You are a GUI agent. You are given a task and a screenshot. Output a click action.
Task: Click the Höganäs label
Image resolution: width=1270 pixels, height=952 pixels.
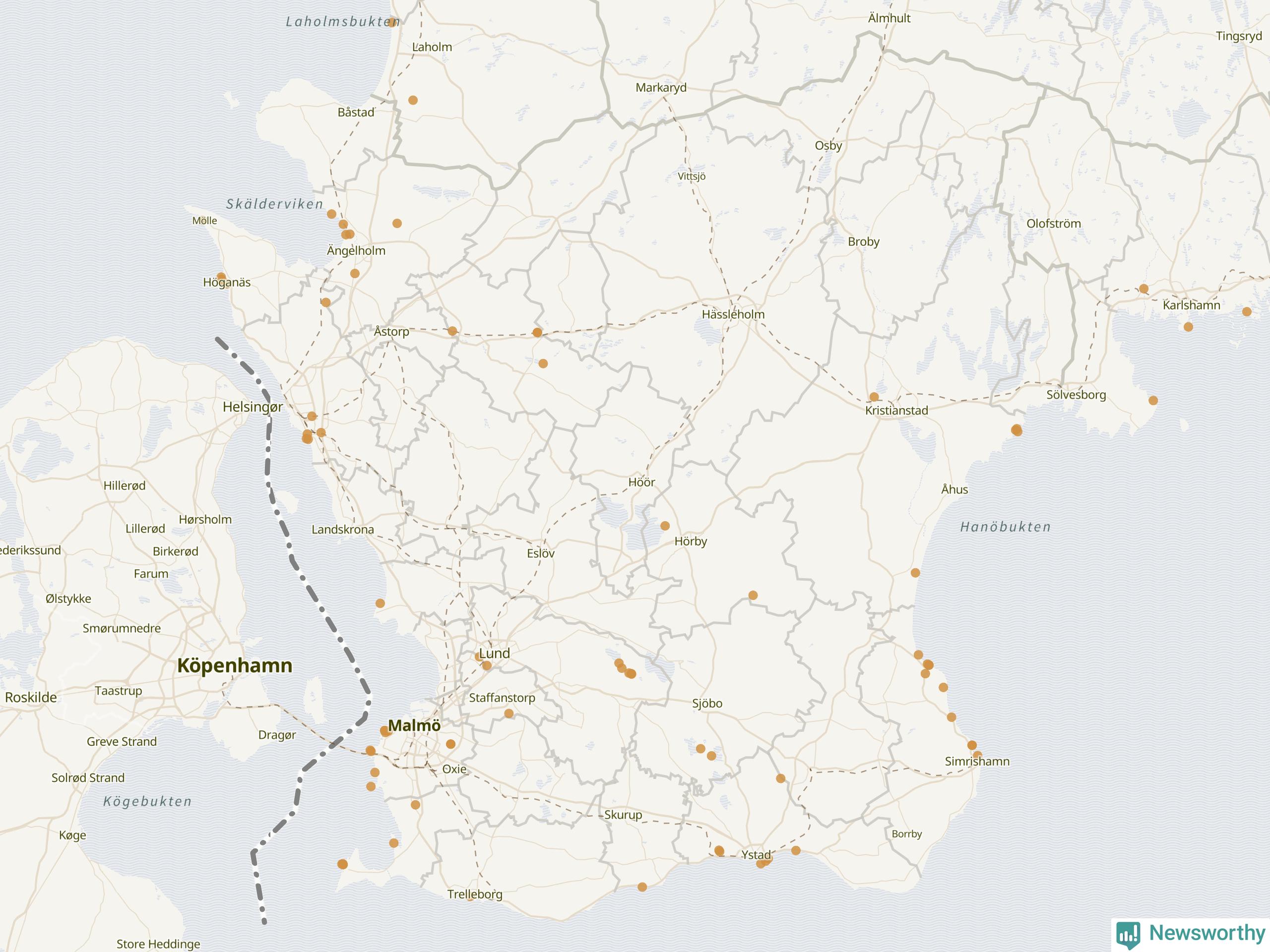point(227,282)
